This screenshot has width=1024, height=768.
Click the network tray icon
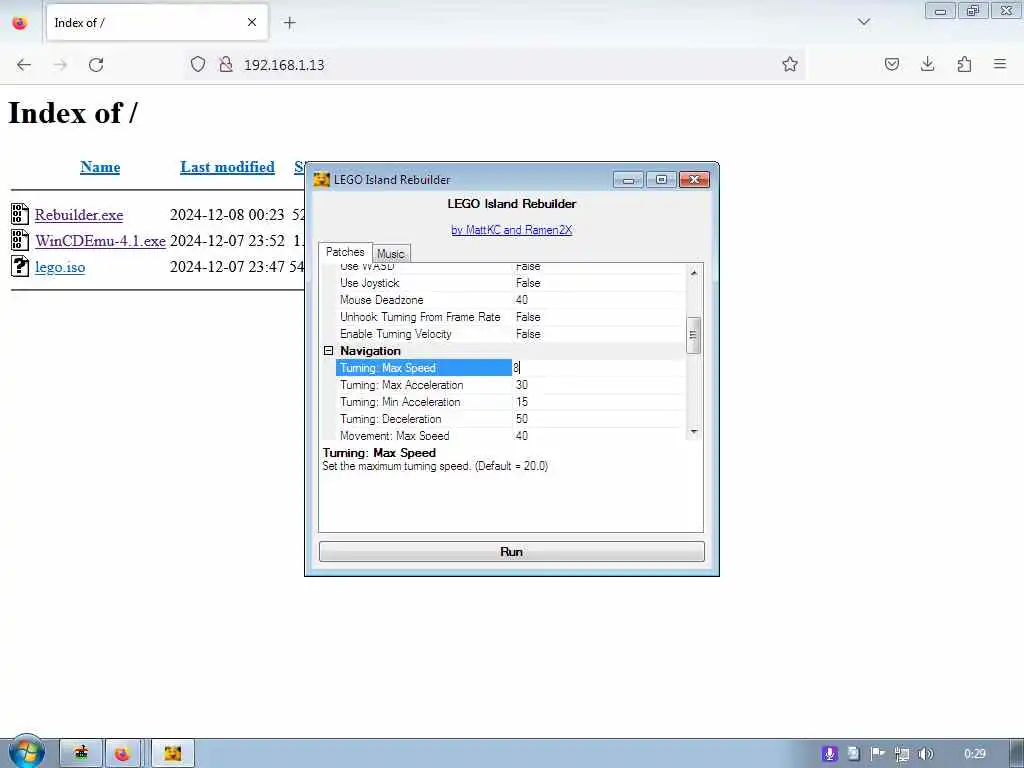click(902, 754)
